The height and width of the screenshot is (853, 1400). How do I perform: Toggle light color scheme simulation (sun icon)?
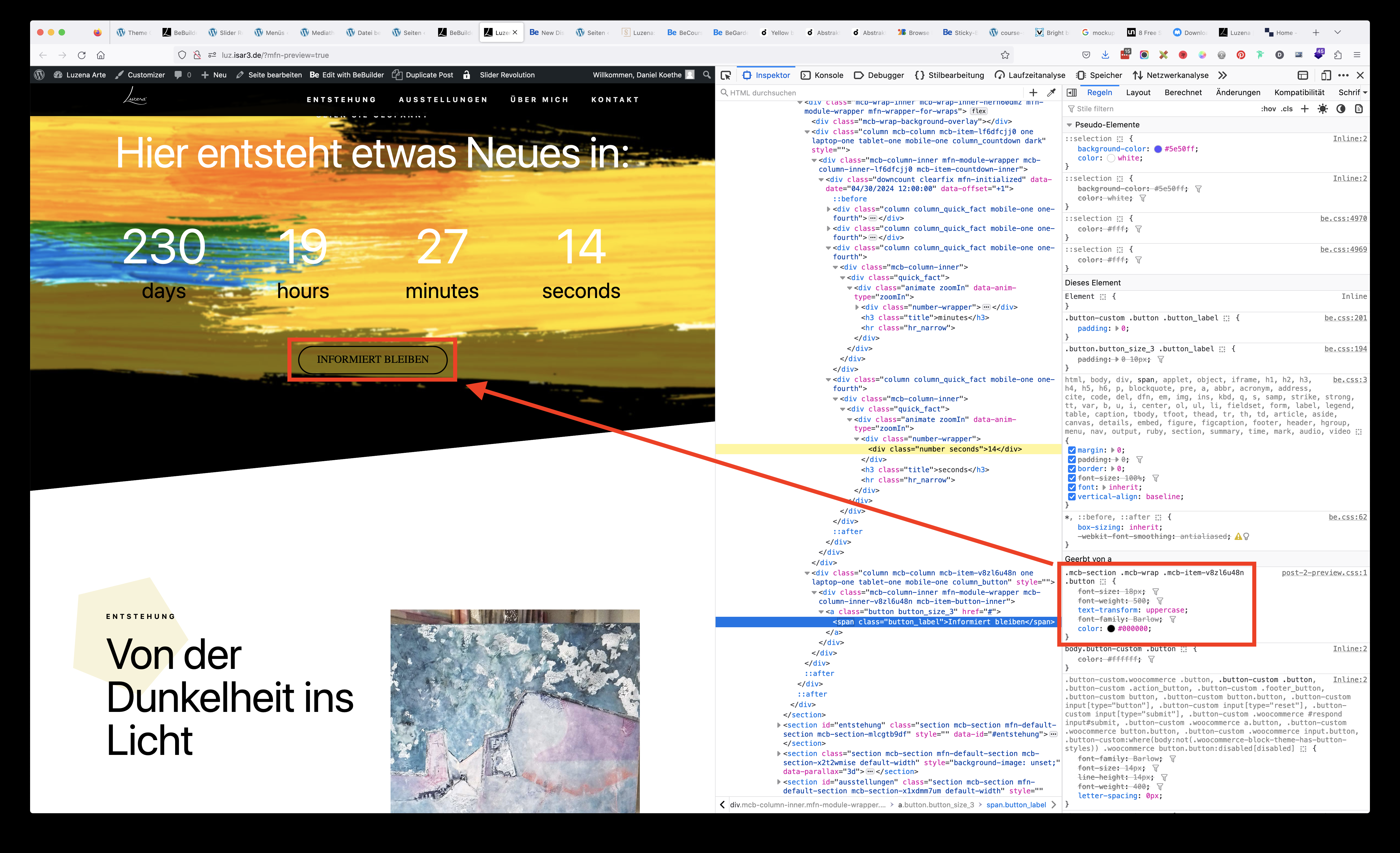1323,109
